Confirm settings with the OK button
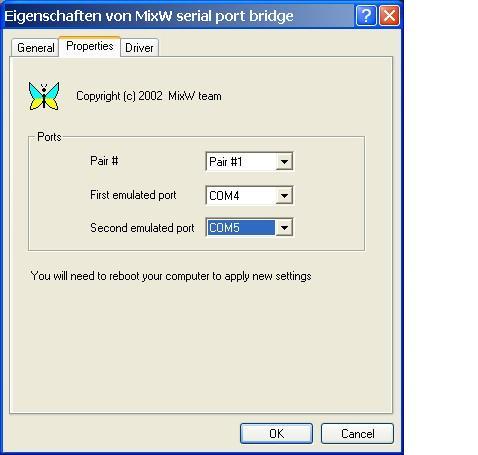478x455 pixels. (276, 433)
